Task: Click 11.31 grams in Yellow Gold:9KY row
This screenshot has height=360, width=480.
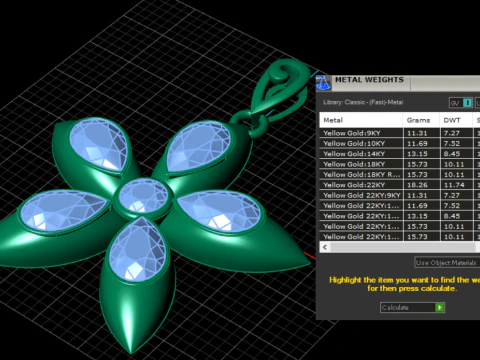Action: coord(421,133)
